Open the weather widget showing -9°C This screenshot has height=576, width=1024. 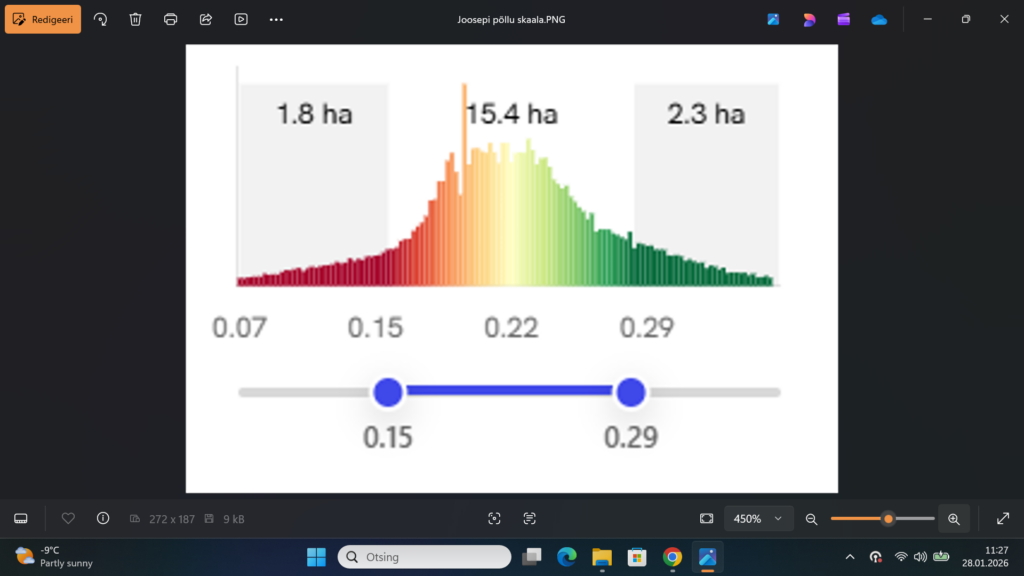[53, 556]
